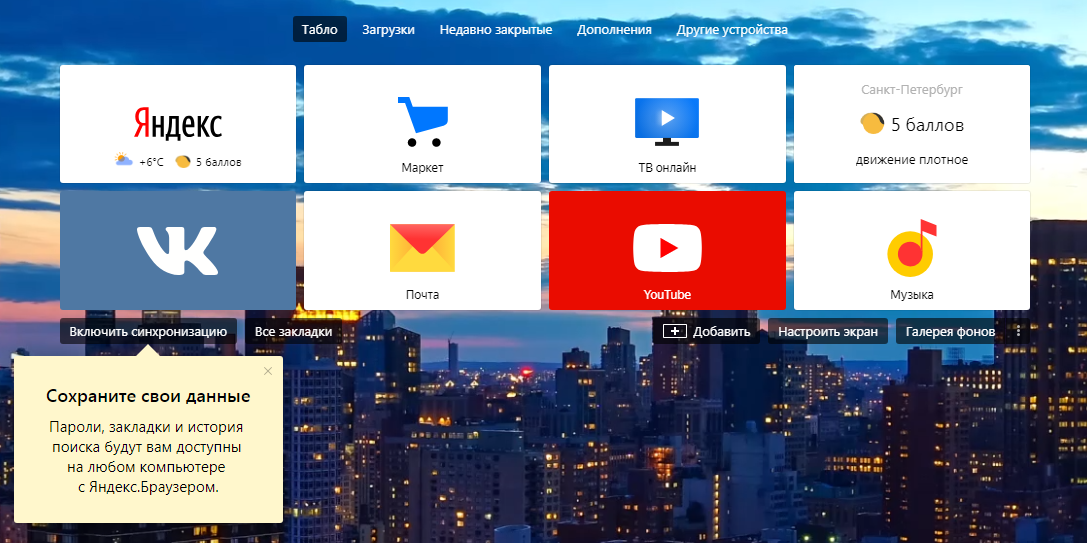Open the Yandex logo tile

177,123
